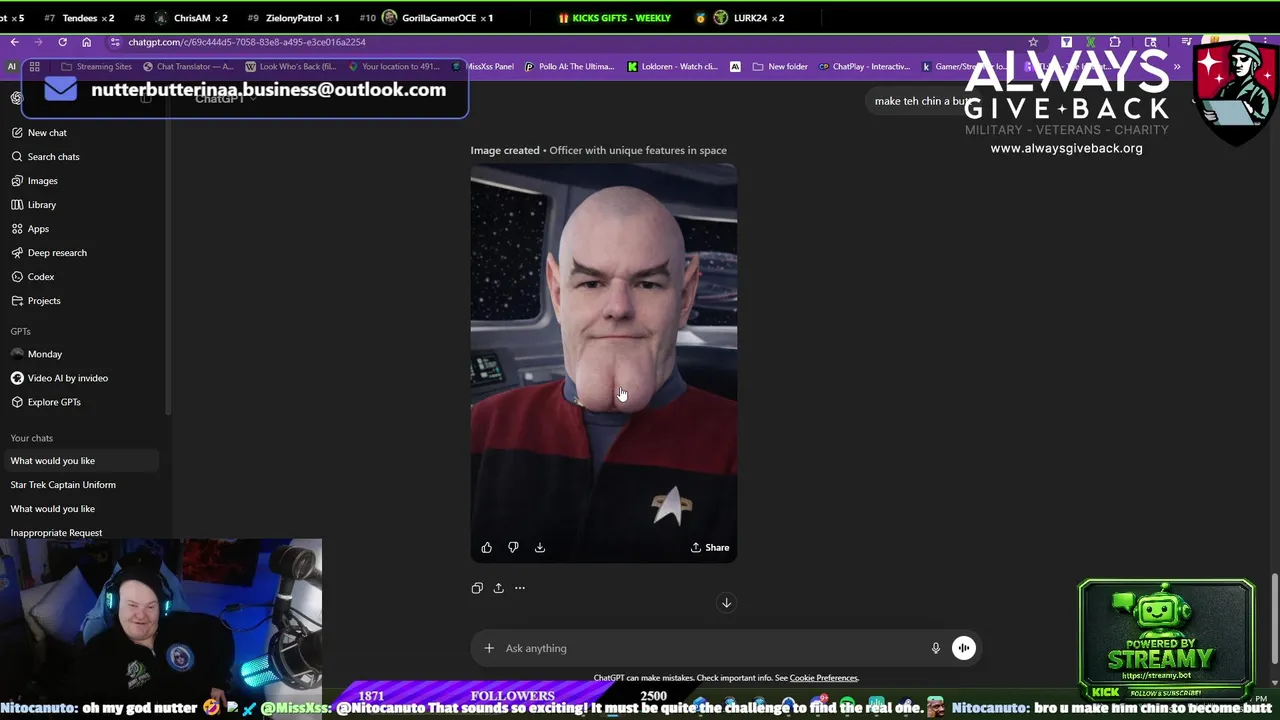The image size is (1280, 720).
Task: Open the three-dot more actions menu
Action: [x=520, y=588]
